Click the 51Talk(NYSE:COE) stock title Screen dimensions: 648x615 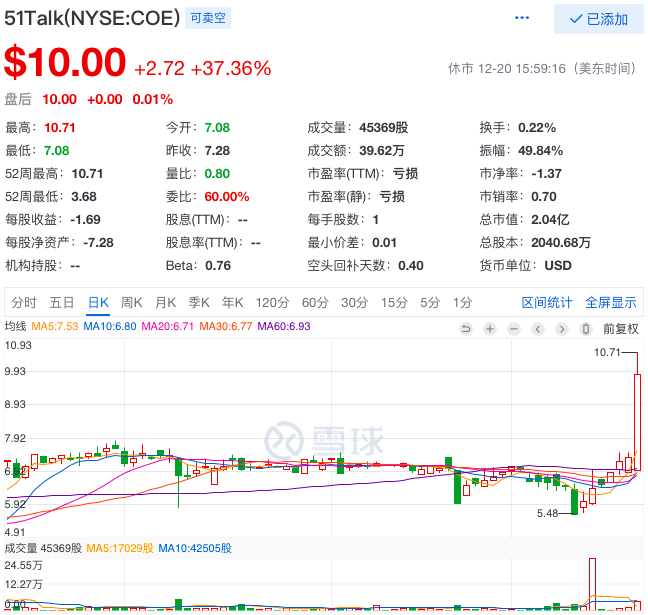[92, 18]
